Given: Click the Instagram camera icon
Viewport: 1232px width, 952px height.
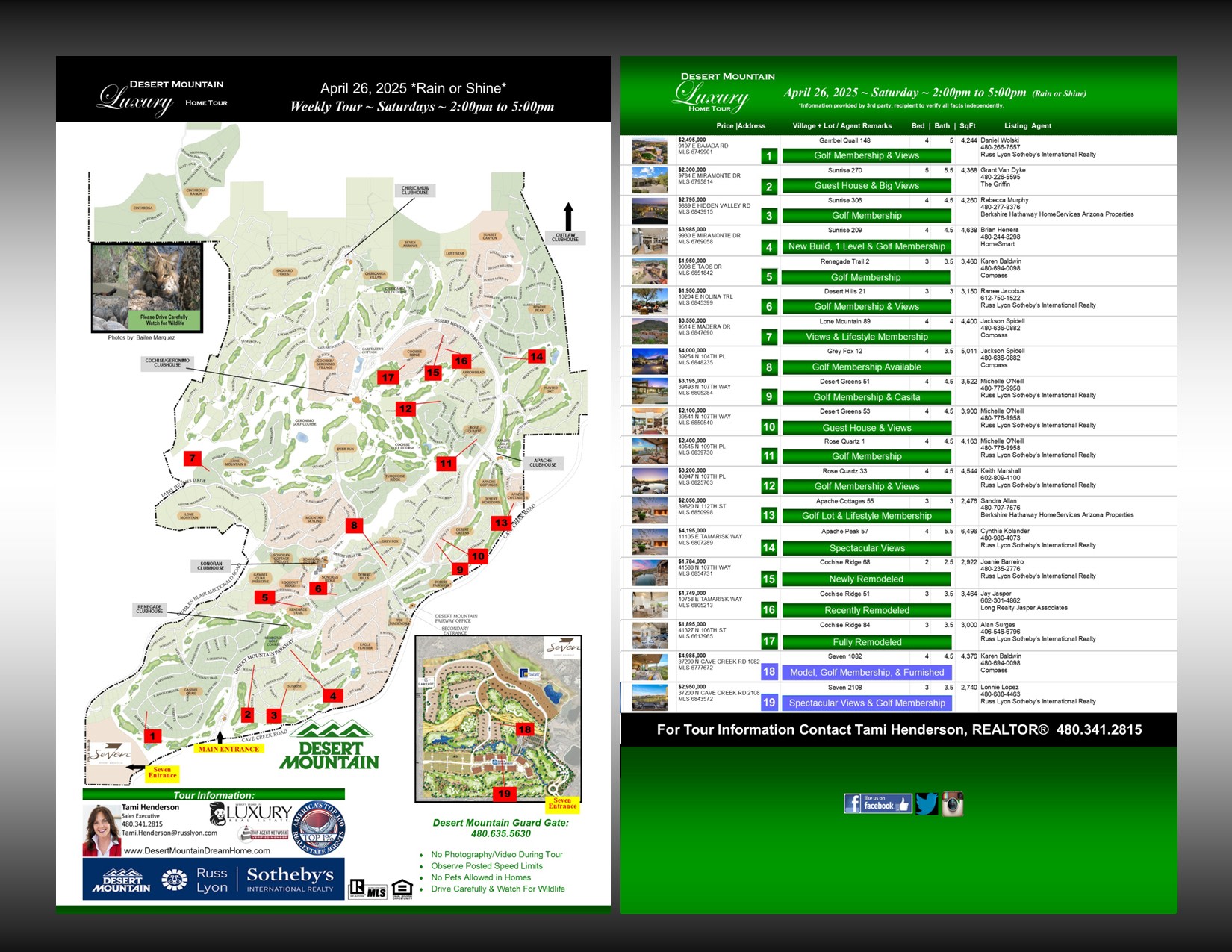Looking at the screenshot, I should click(x=952, y=803).
